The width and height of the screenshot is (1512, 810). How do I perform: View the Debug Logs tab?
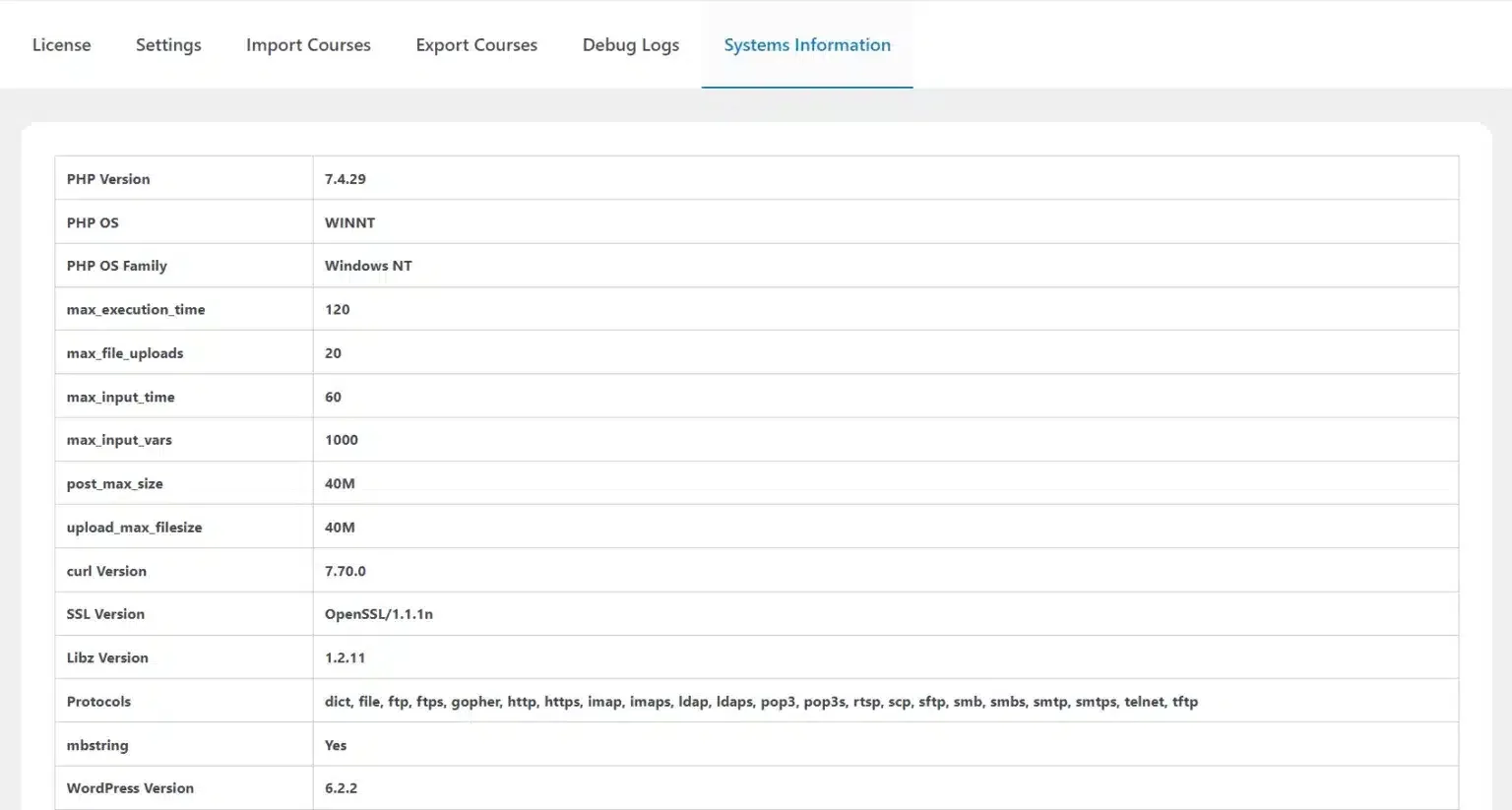[x=631, y=44]
